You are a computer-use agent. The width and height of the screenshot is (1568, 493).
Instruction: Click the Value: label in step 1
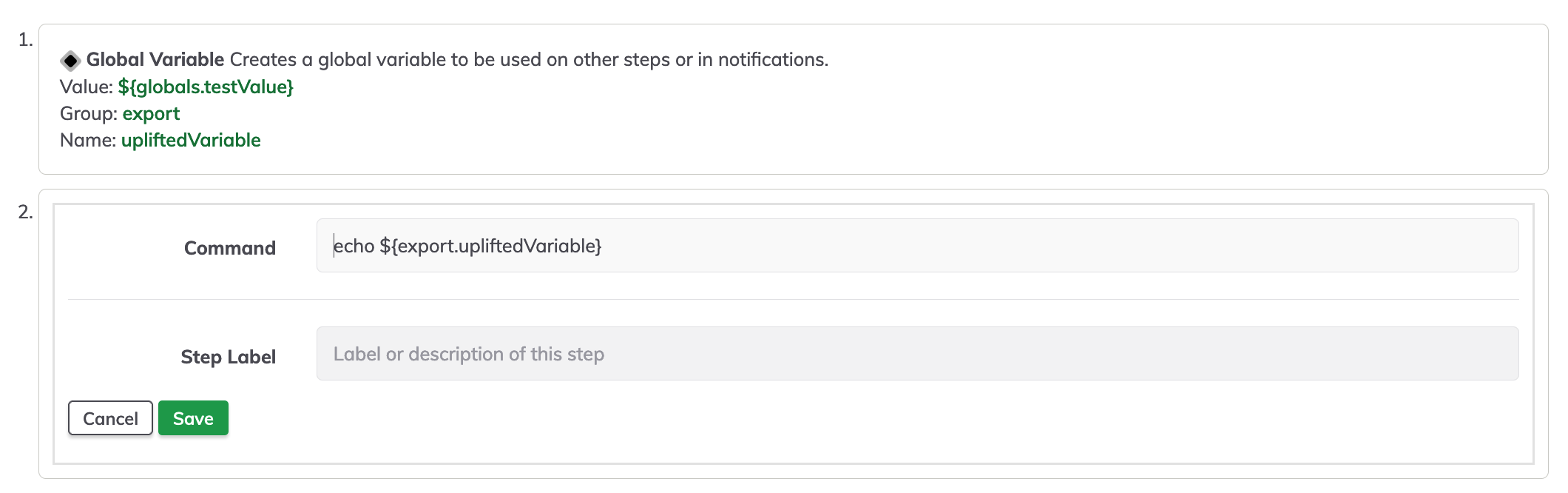pos(87,87)
